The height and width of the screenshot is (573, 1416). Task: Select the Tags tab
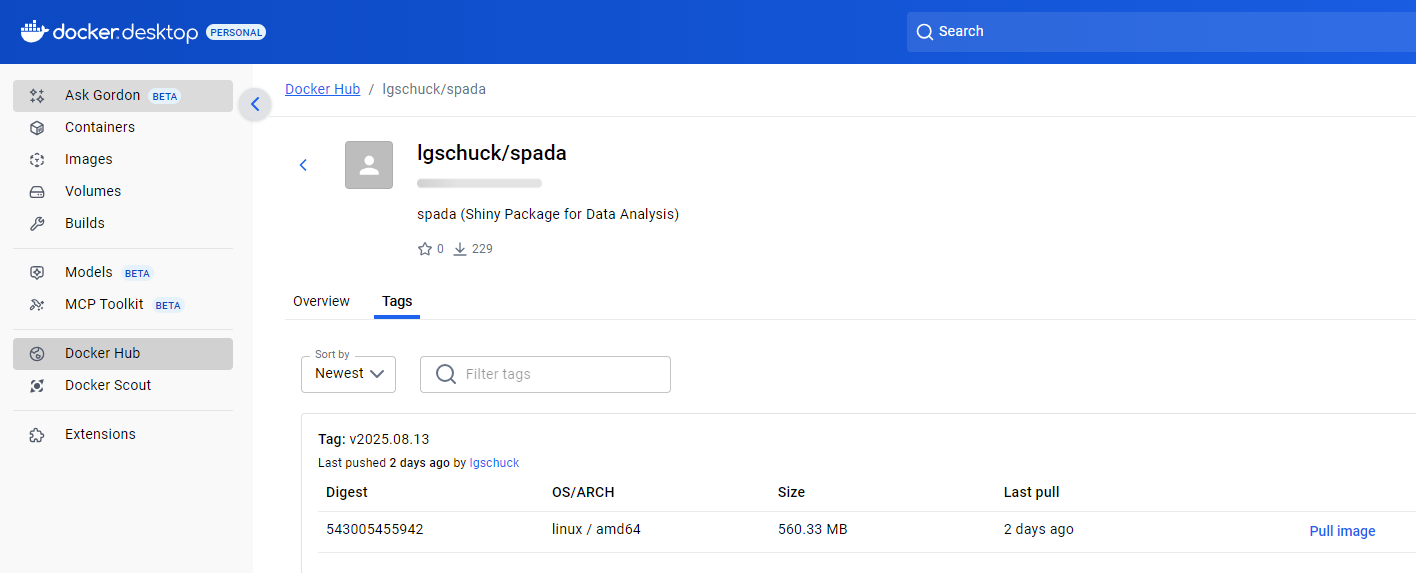click(x=397, y=301)
